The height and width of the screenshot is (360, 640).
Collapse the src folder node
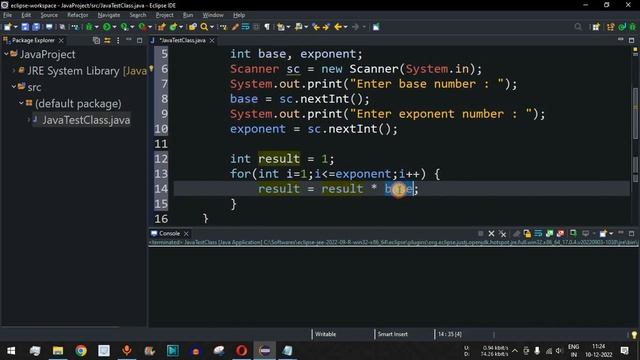(x=14, y=87)
